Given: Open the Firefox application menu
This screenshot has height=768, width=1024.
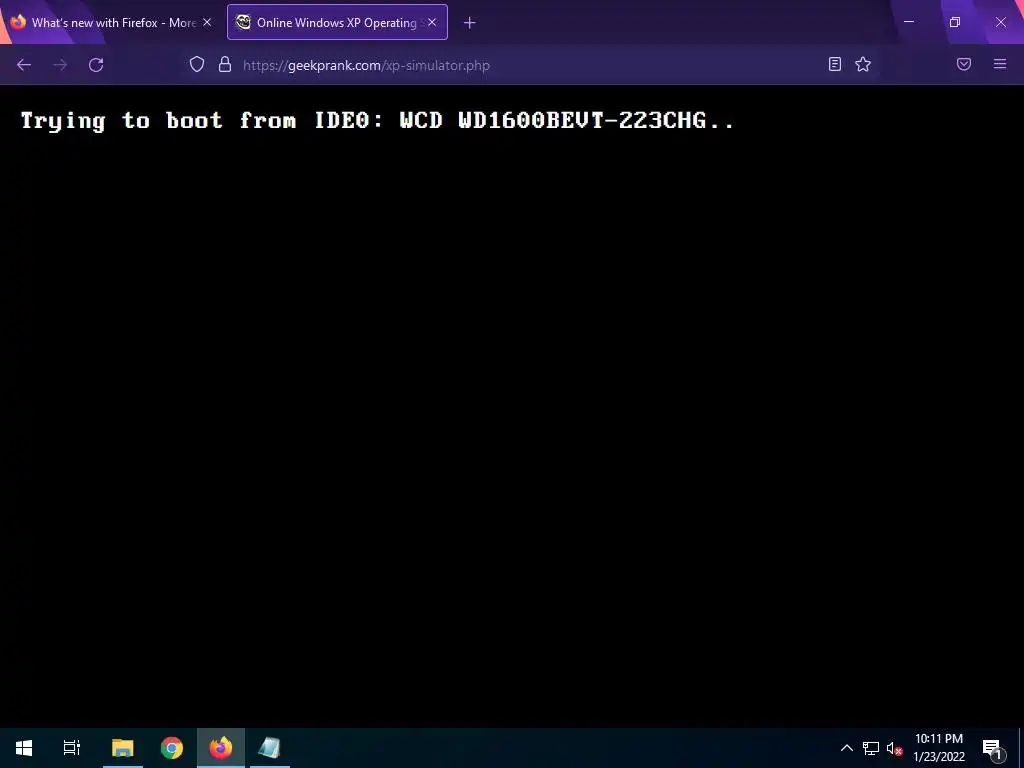Looking at the screenshot, I should [1000, 64].
